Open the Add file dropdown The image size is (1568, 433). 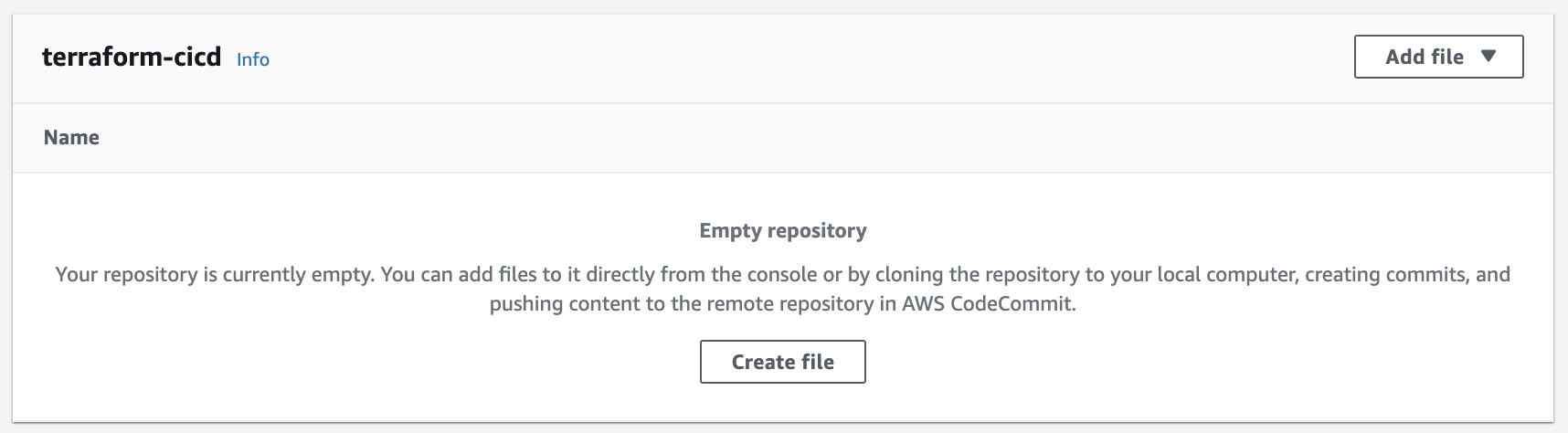(x=1437, y=57)
